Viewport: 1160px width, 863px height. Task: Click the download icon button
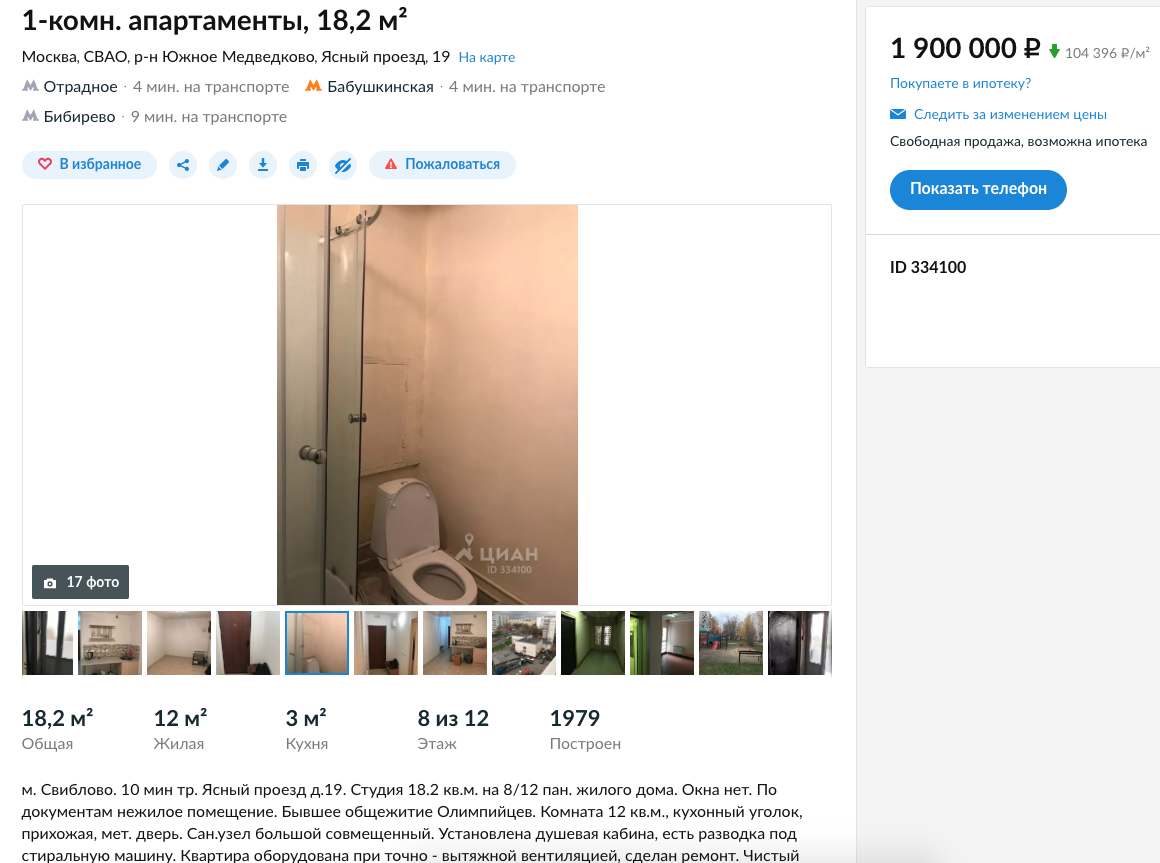pos(263,165)
